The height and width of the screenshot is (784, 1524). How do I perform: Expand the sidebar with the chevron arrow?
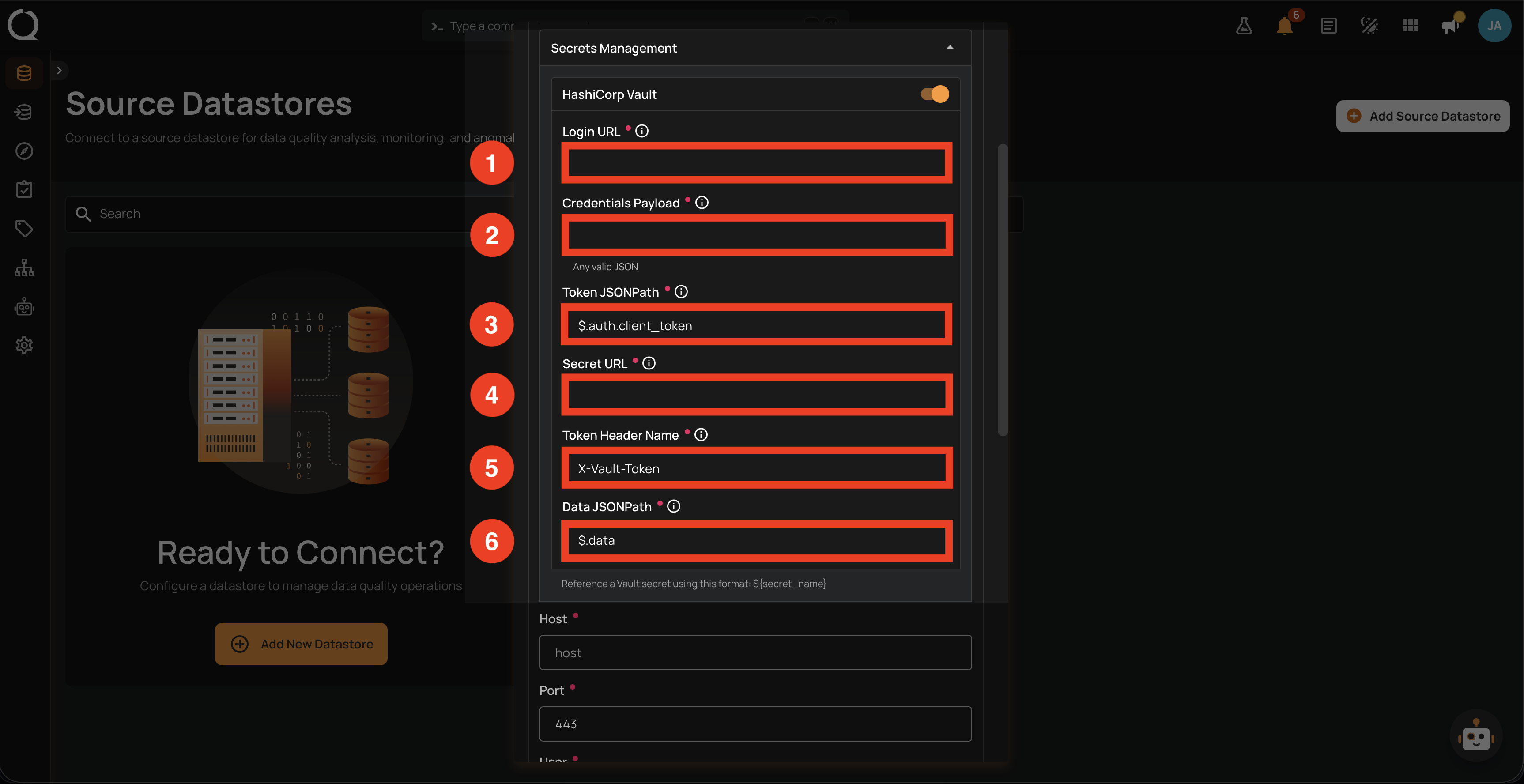click(59, 71)
